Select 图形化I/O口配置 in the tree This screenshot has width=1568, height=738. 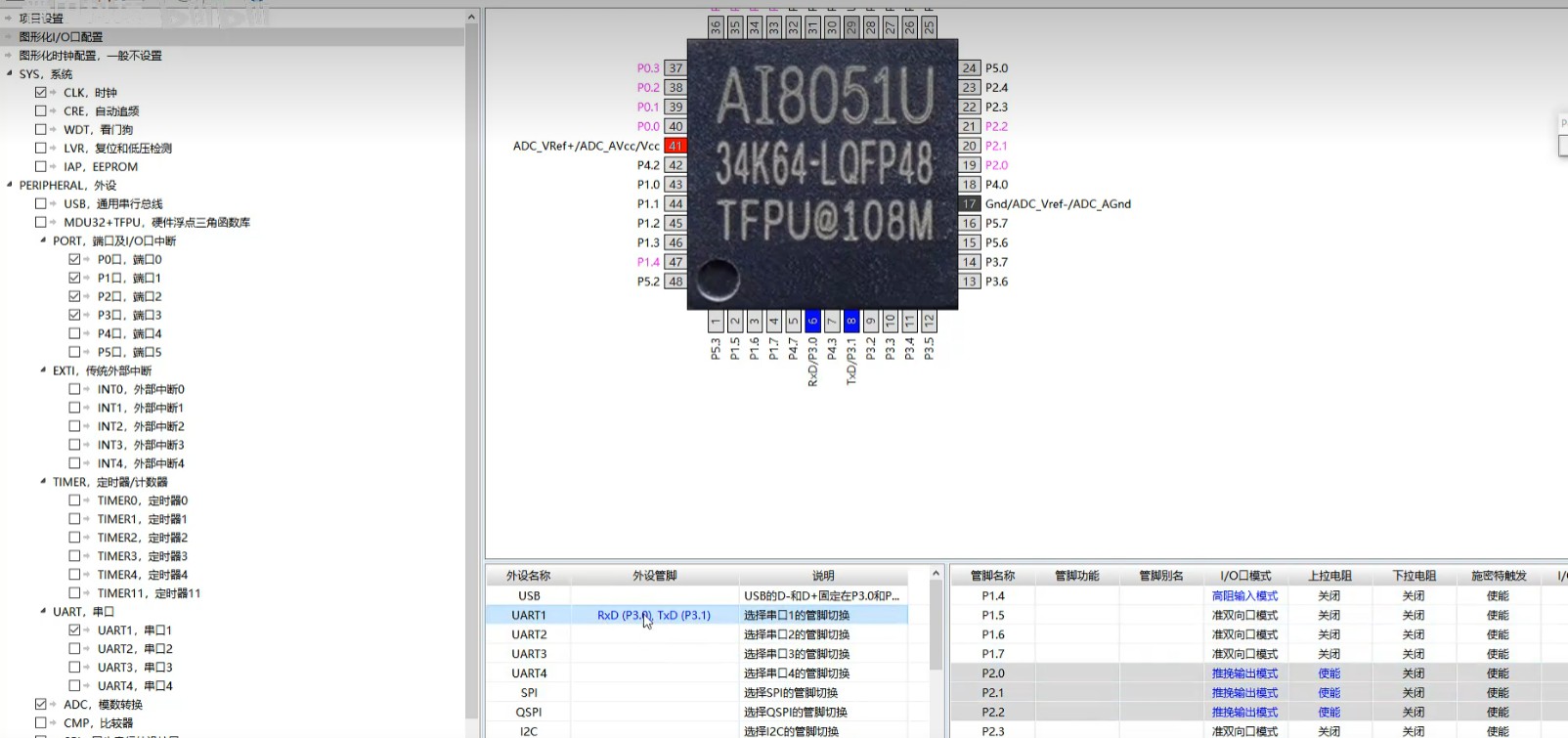[61, 37]
